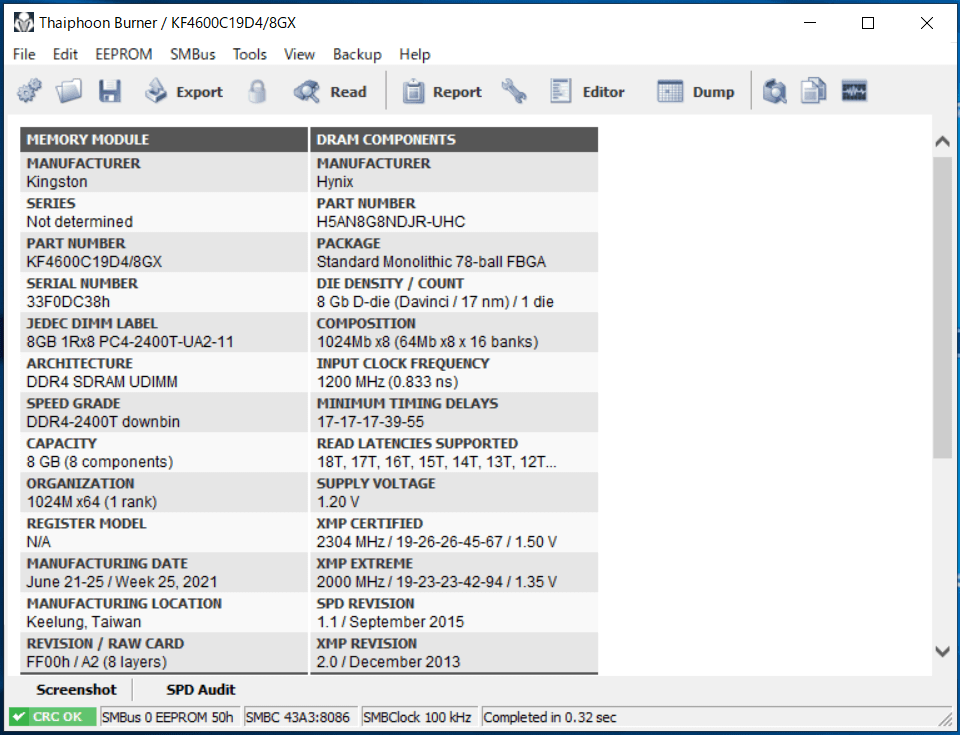This screenshot has width=960, height=735.
Task: Click the 1024M x64 (1 rank) organization
Action: pos(92,502)
